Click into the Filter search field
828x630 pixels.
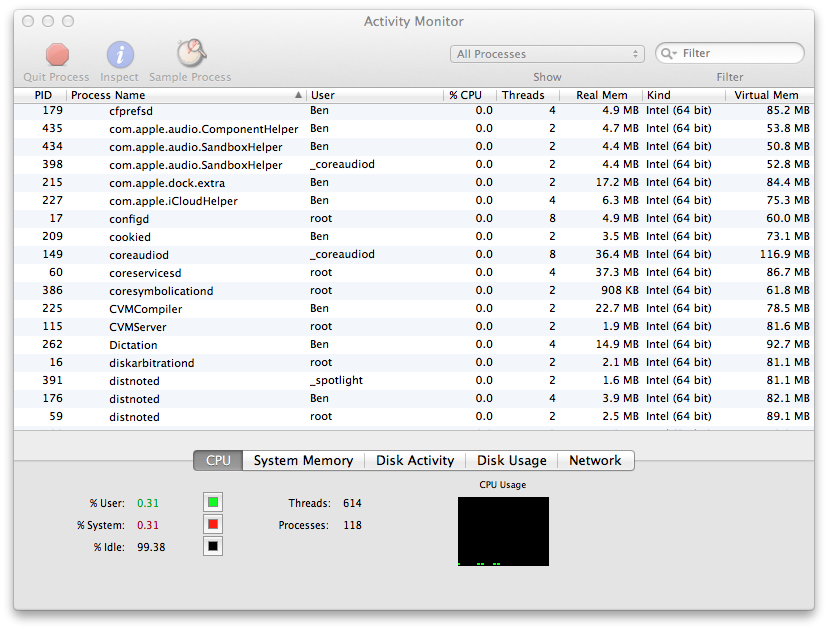[x=730, y=53]
